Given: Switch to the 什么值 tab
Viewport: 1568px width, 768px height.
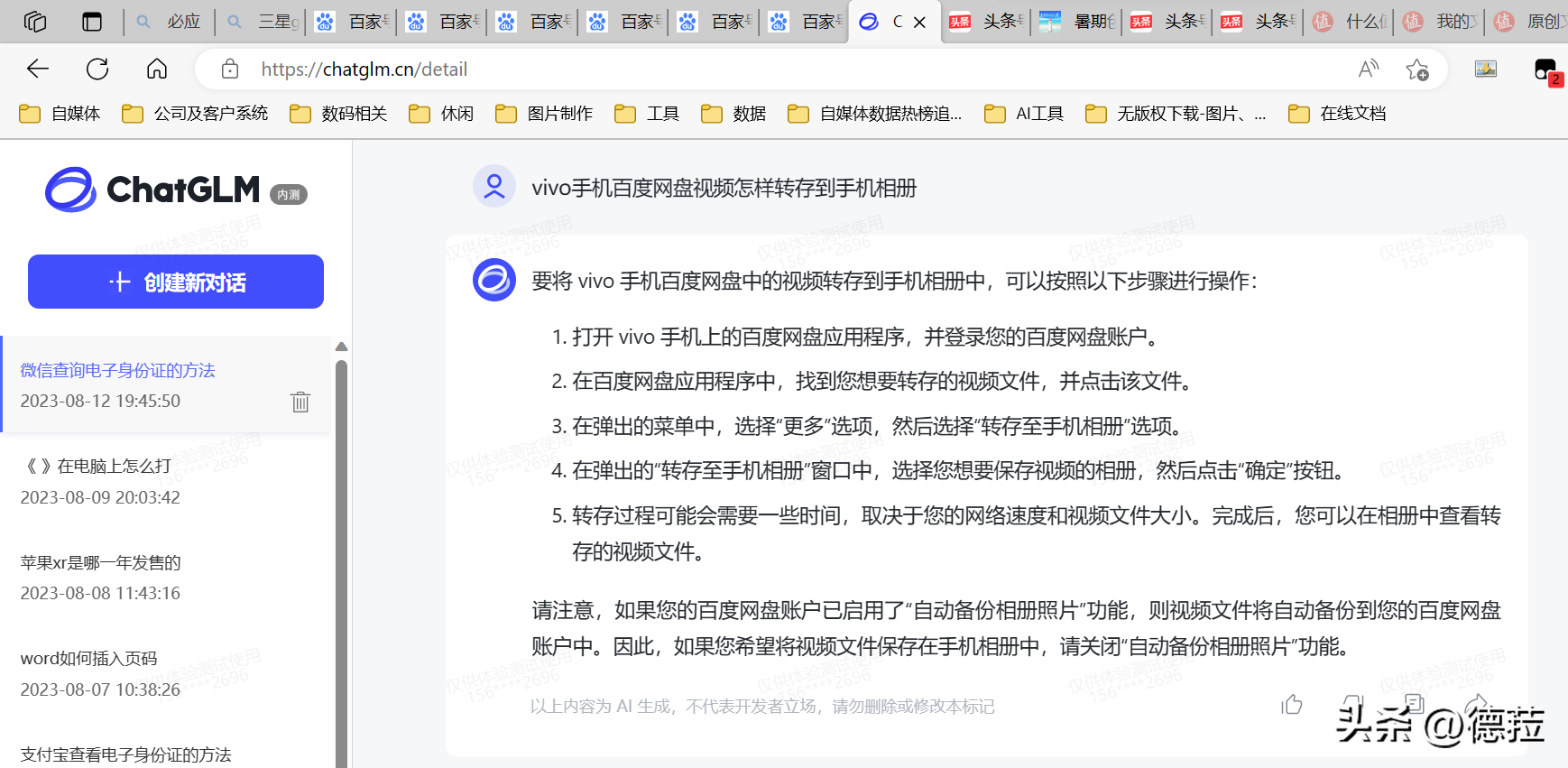Looking at the screenshot, I should click(1350, 22).
